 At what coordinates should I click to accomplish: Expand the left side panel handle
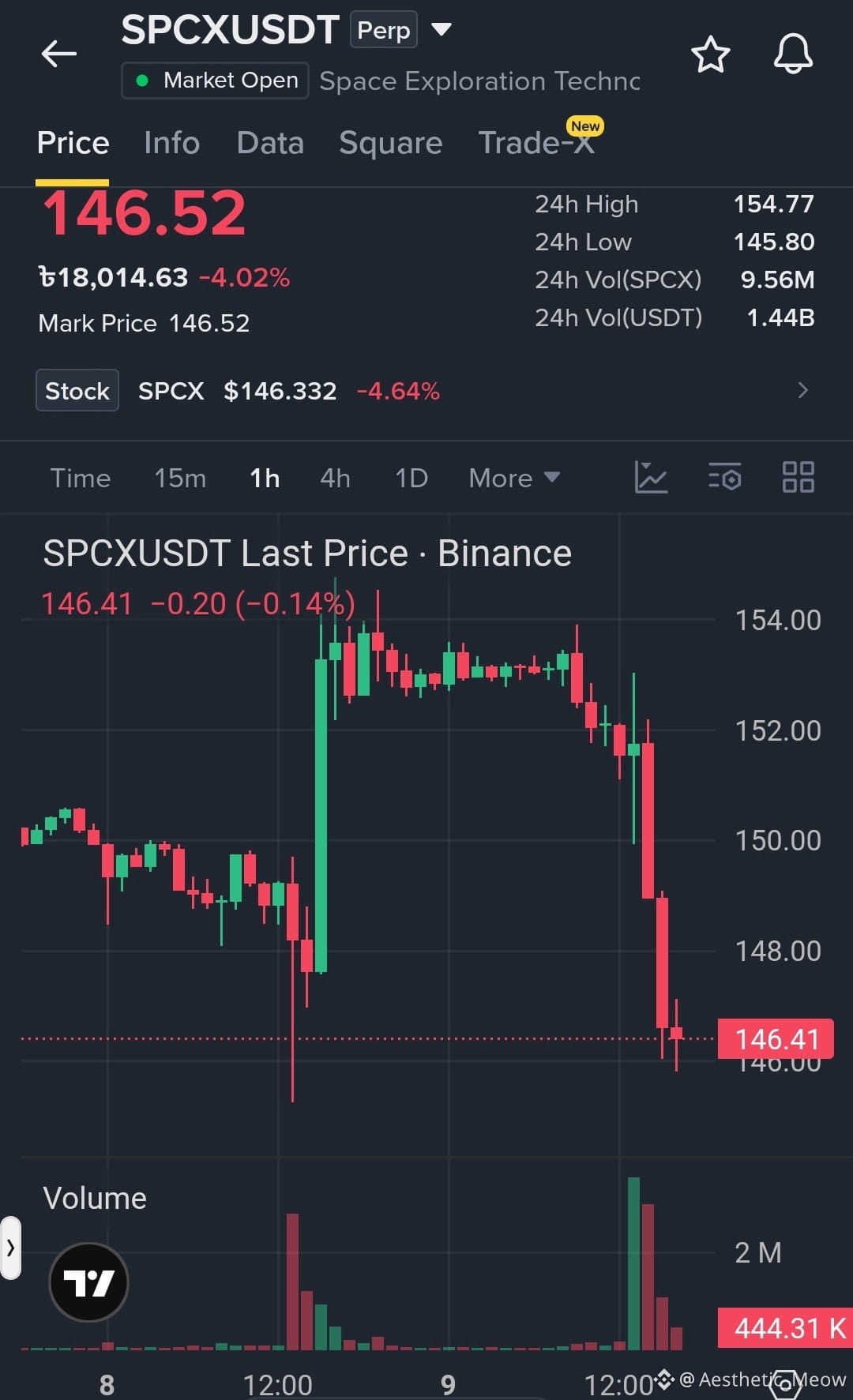pos(10,1248)
